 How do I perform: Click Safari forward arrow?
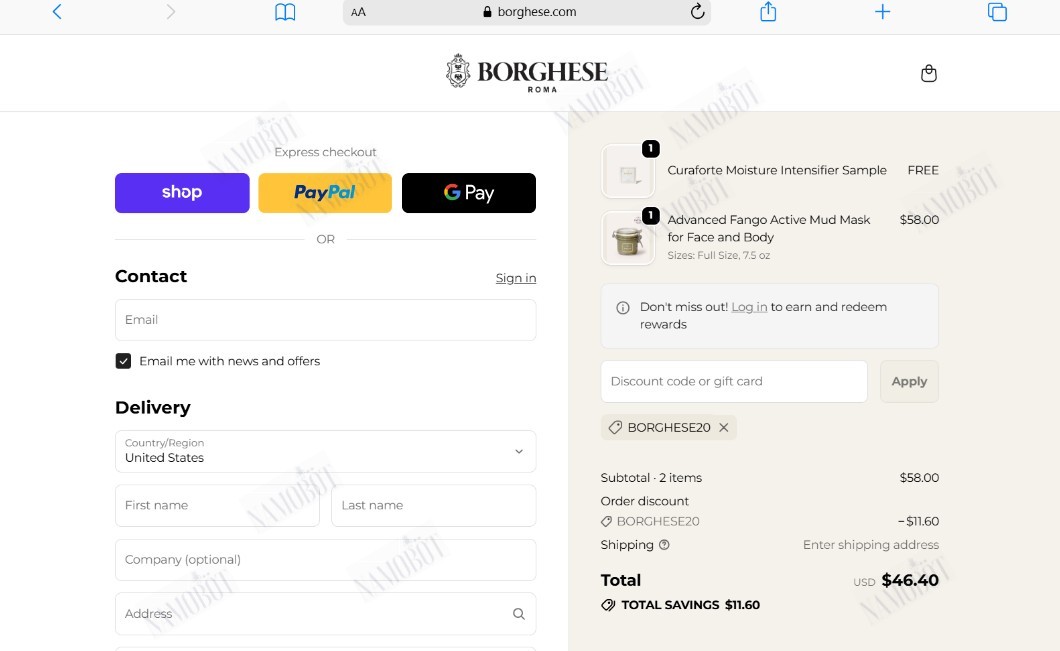click(x=170, y=11)
